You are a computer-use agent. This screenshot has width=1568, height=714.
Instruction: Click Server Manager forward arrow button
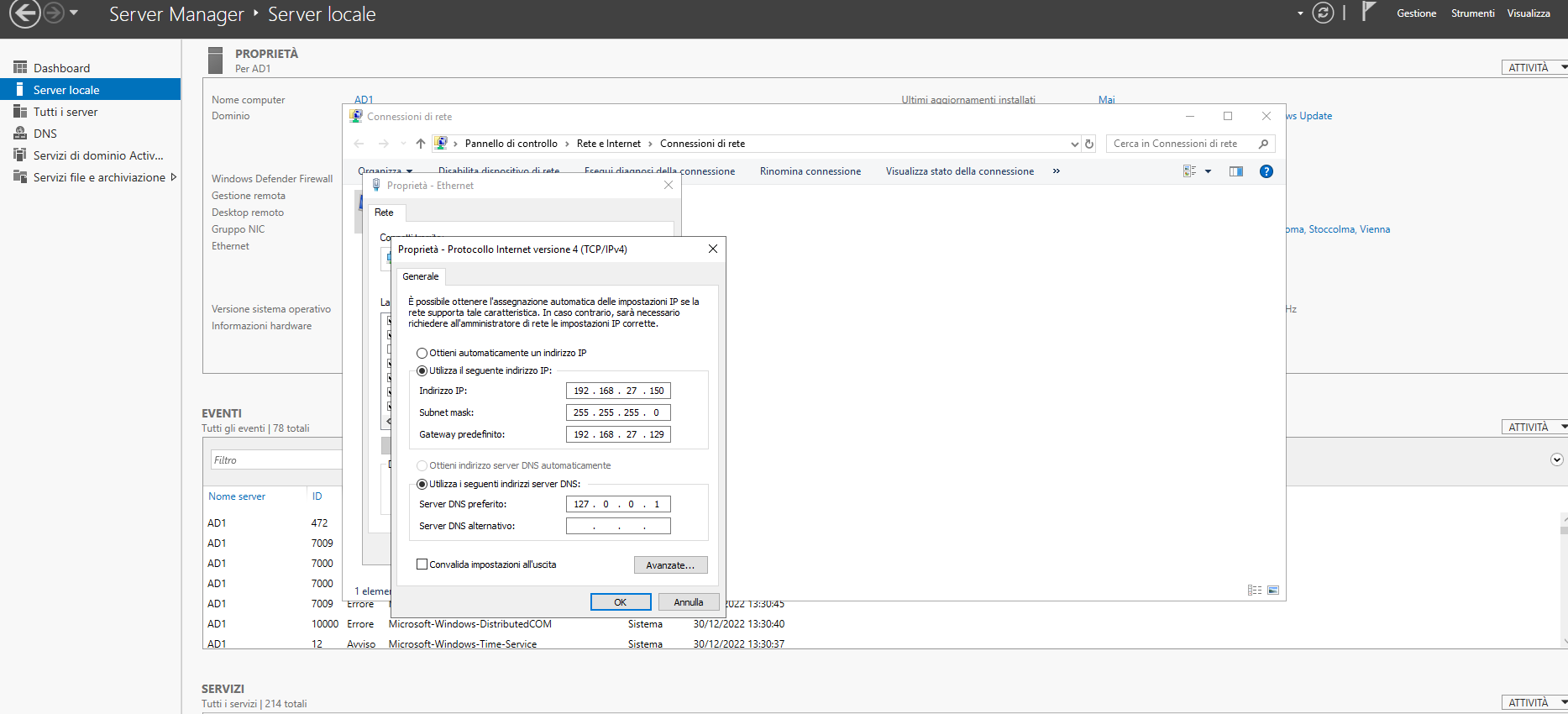[x=54, y=13]
